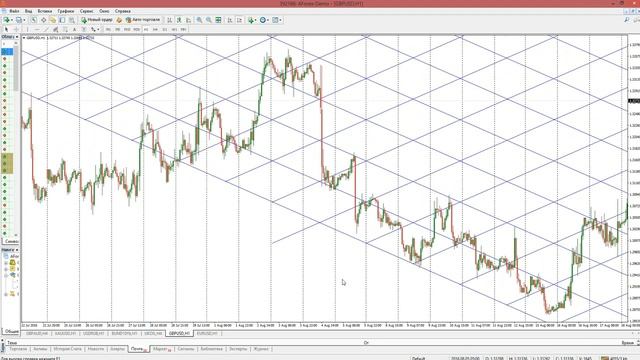Switch to candlestick chart icon

pos(179,20)
